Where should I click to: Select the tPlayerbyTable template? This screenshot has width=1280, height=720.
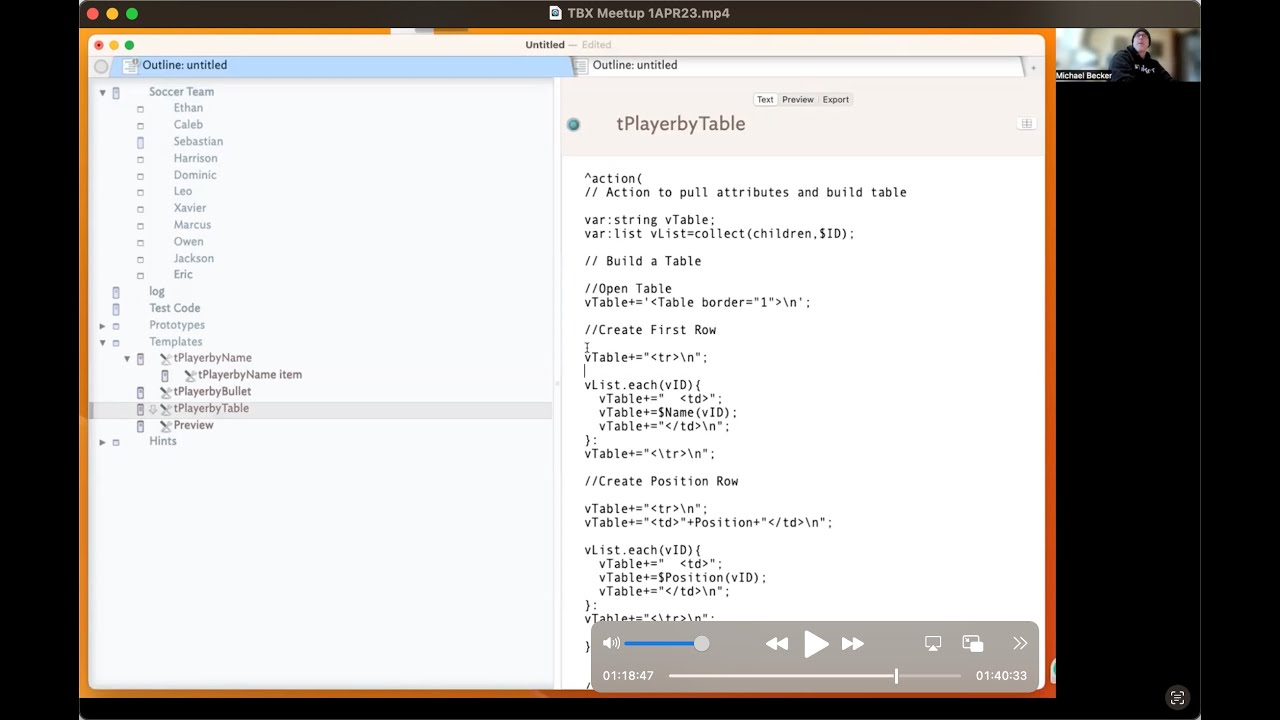point(211,408)
